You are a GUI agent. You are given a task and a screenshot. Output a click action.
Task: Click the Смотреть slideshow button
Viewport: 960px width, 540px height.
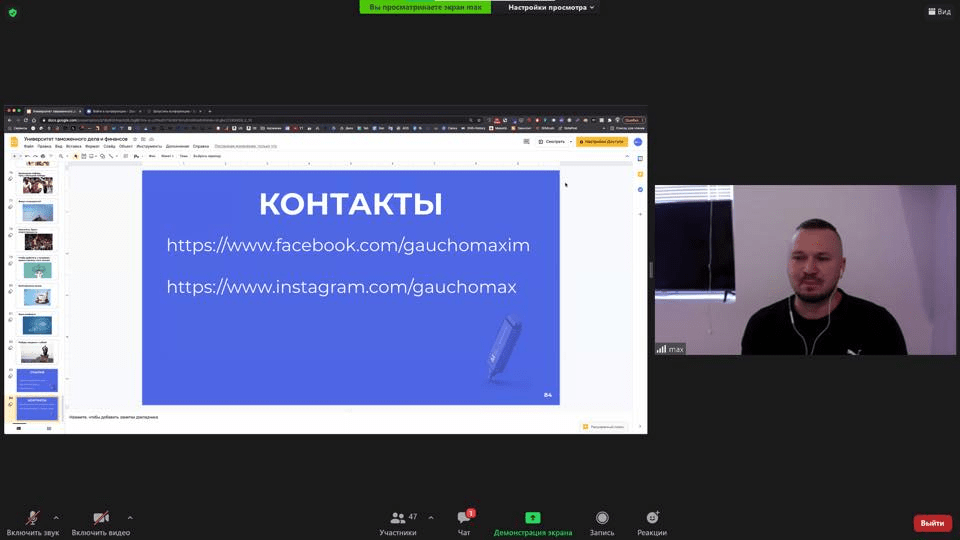[x=552, y=141]
